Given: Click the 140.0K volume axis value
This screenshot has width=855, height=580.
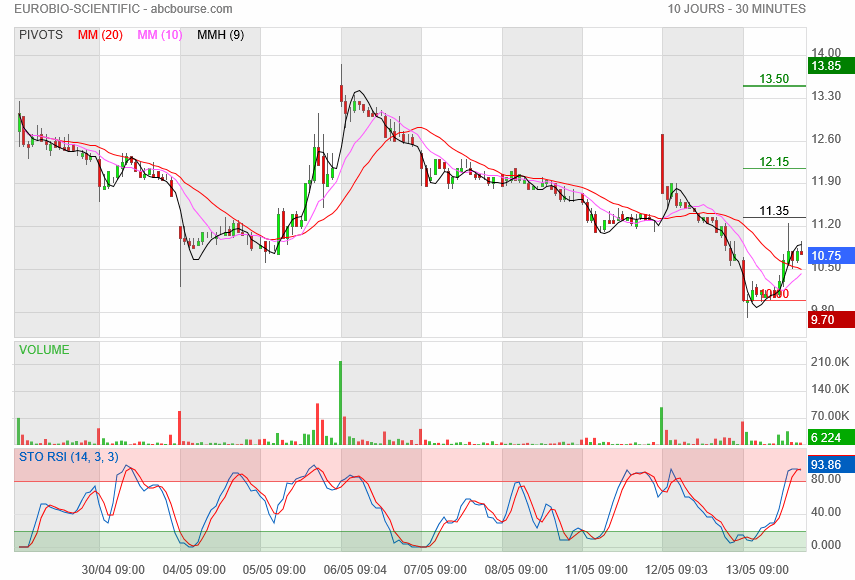Looking at the screenshot, I should (830, 389).
